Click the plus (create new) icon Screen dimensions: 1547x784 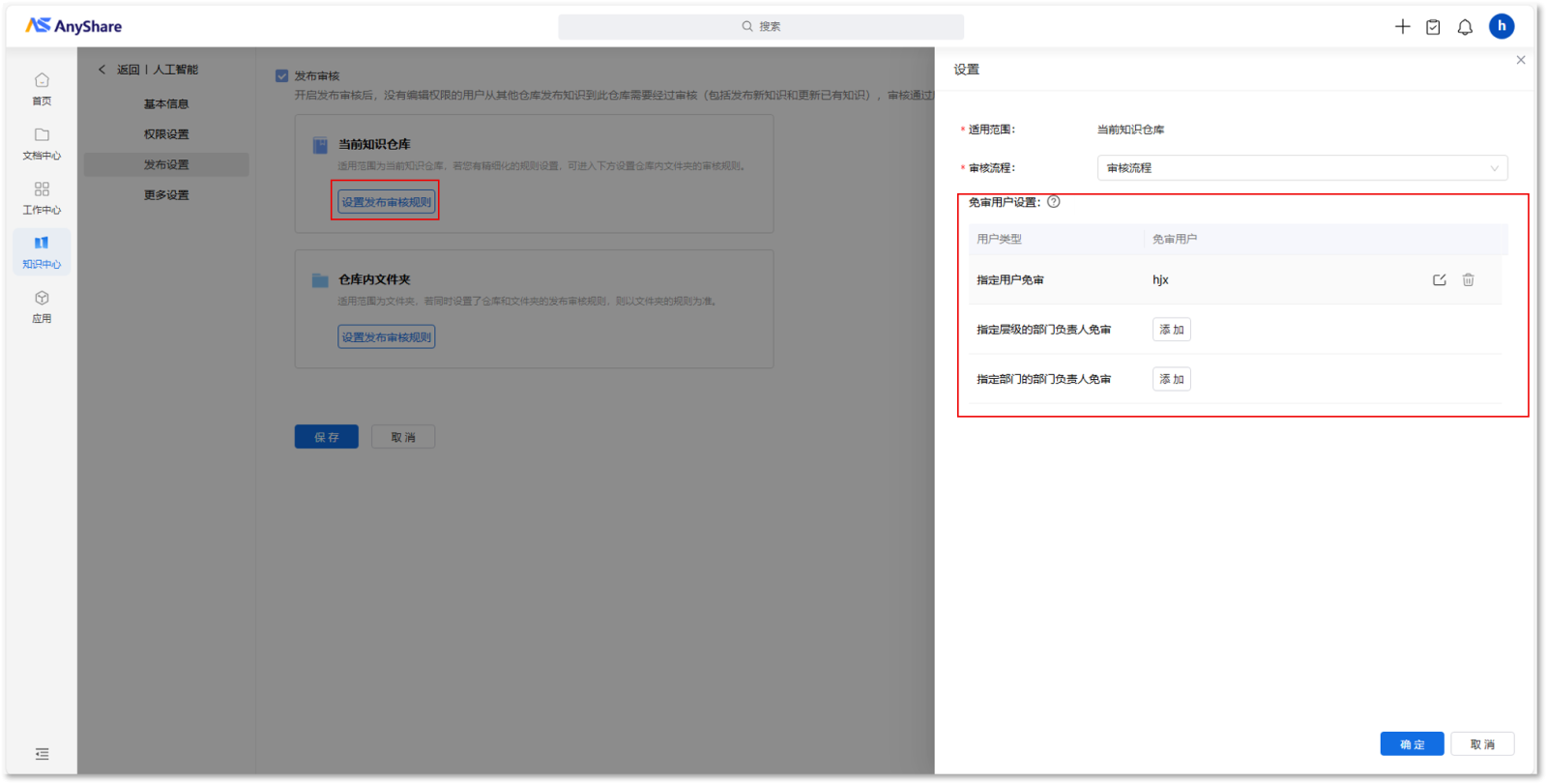point(1402,27)
